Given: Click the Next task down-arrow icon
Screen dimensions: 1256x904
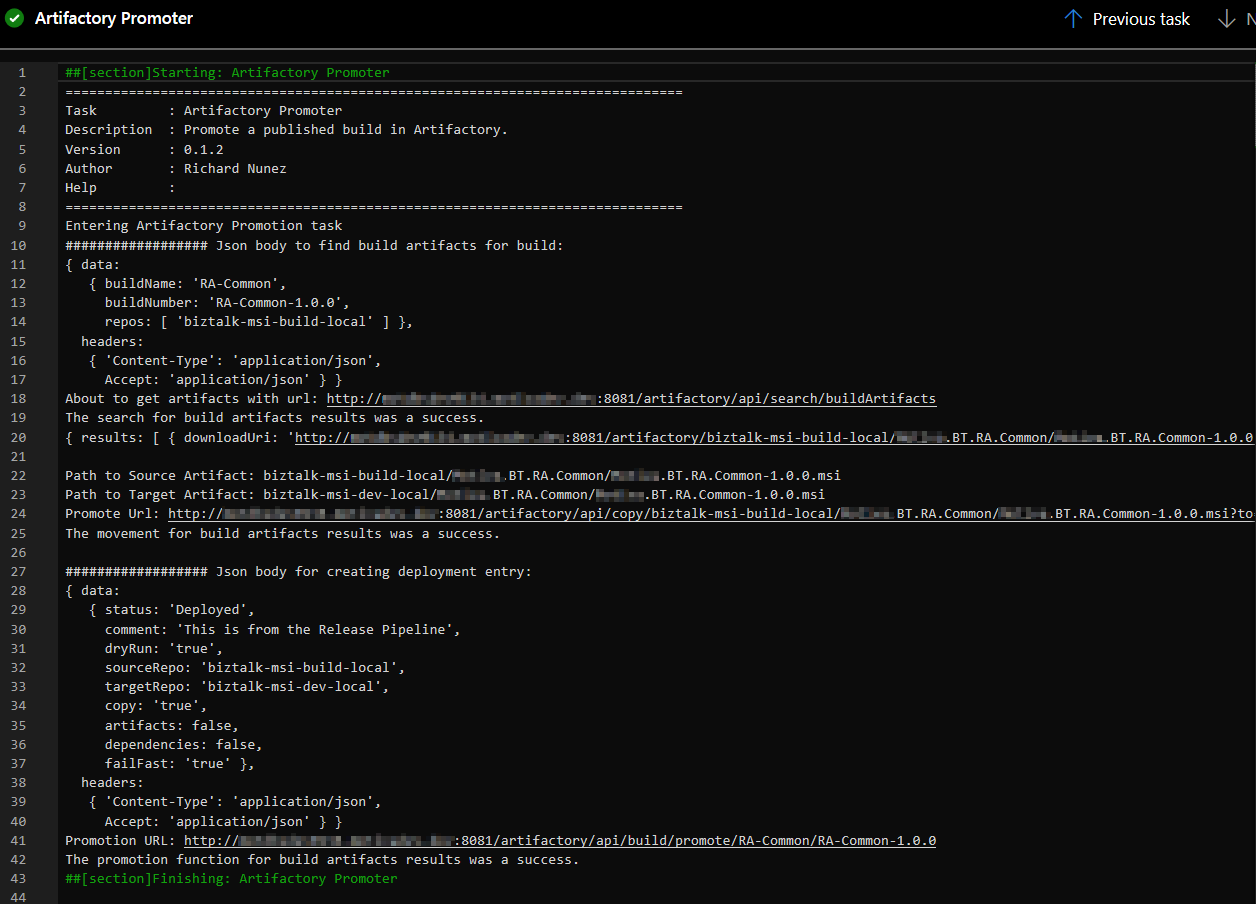Looking at the screenshot, I should (x=1227, y=19).
